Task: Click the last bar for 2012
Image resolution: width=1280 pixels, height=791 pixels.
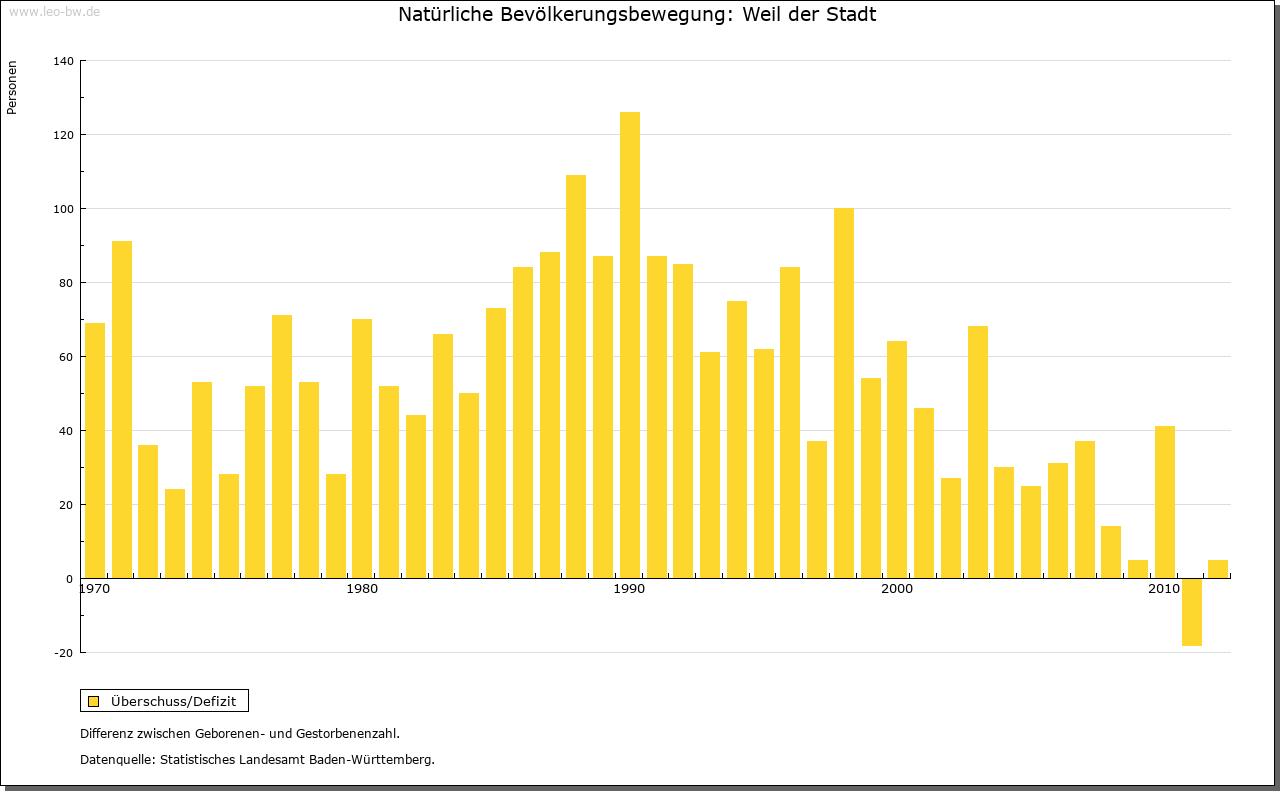Action: (1218, 569)
